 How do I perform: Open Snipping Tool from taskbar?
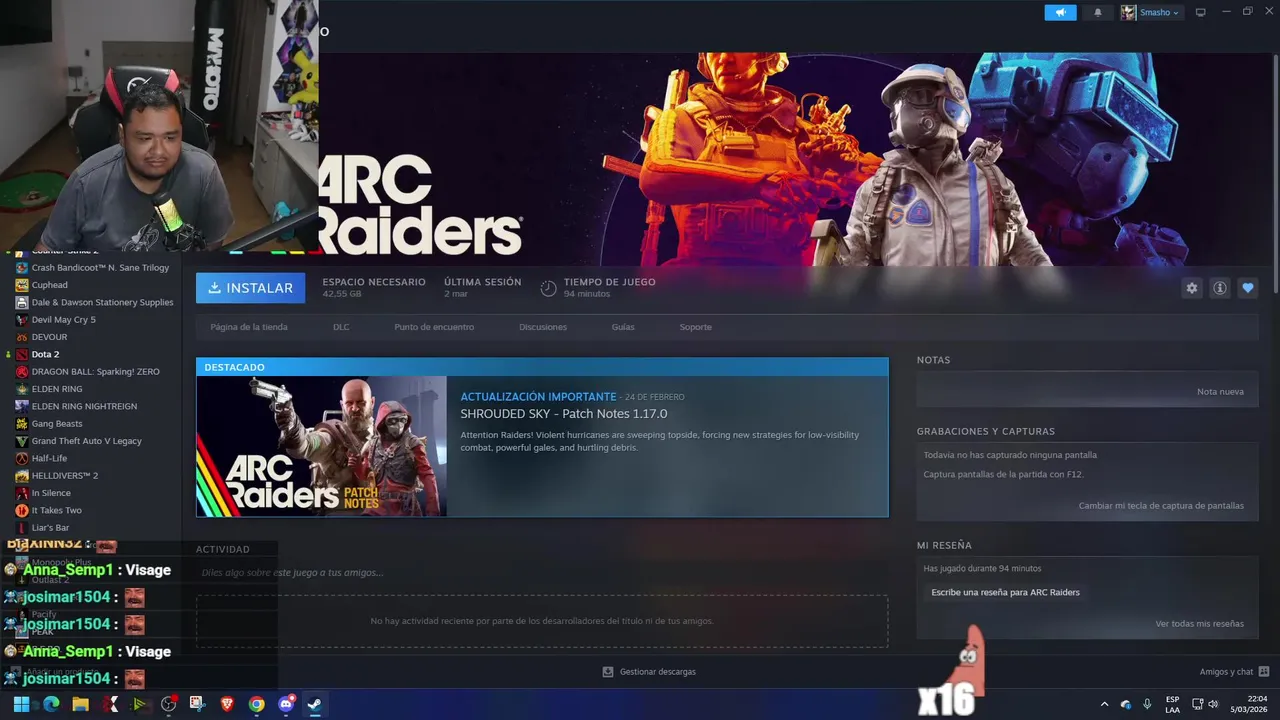[198, 704]
